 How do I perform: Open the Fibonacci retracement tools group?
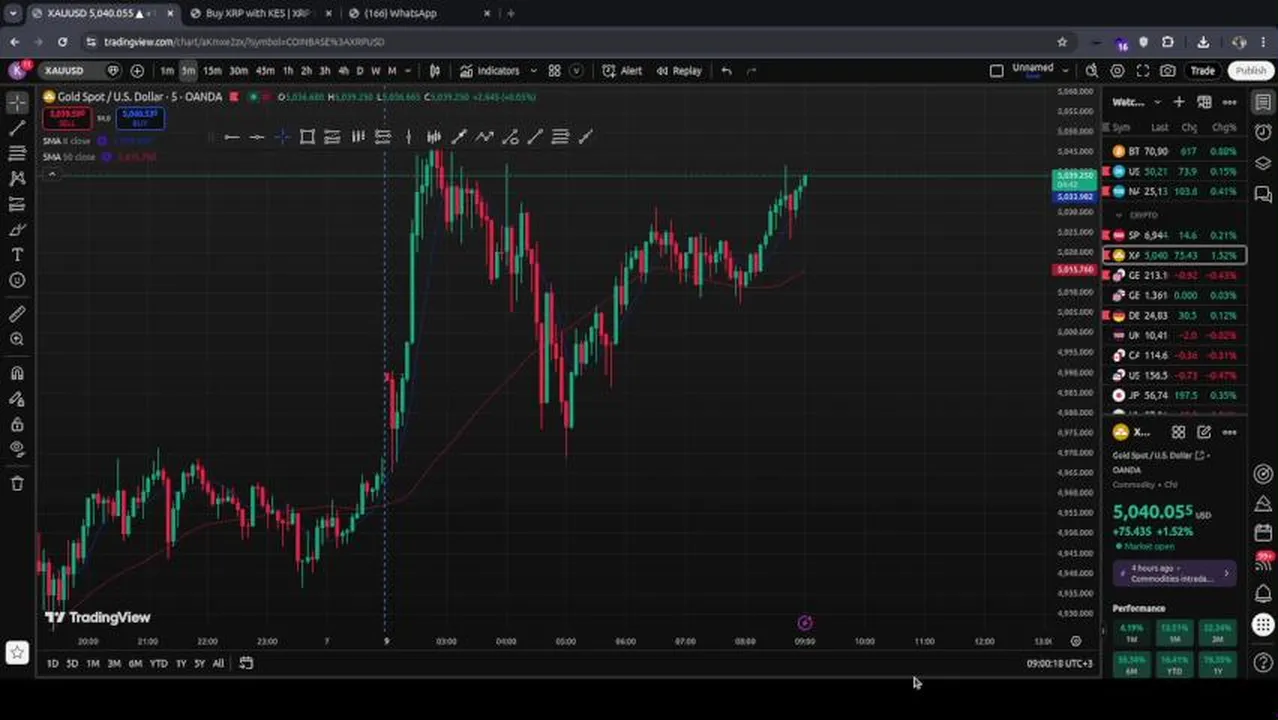17,153
